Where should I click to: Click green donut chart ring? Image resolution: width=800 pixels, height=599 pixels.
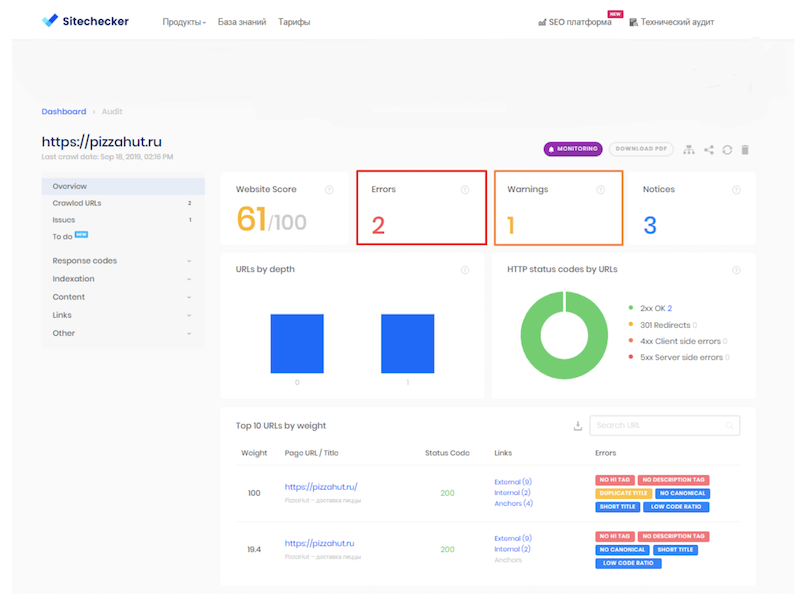(531, 335)
